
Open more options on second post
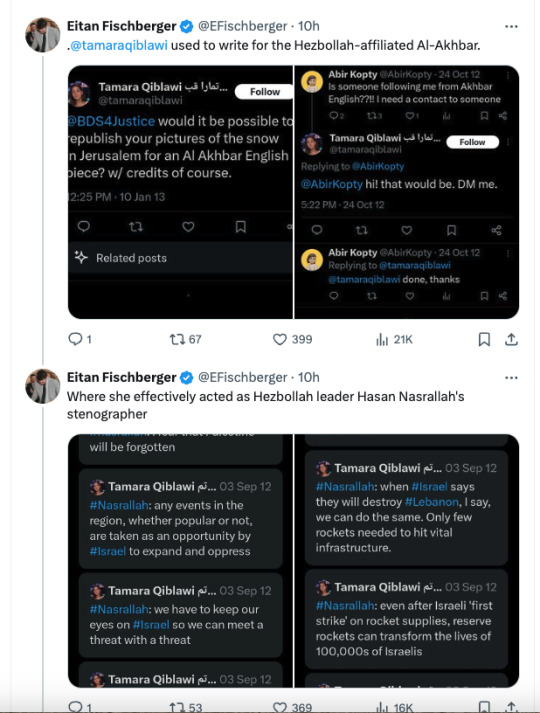[x=511, y=377]
